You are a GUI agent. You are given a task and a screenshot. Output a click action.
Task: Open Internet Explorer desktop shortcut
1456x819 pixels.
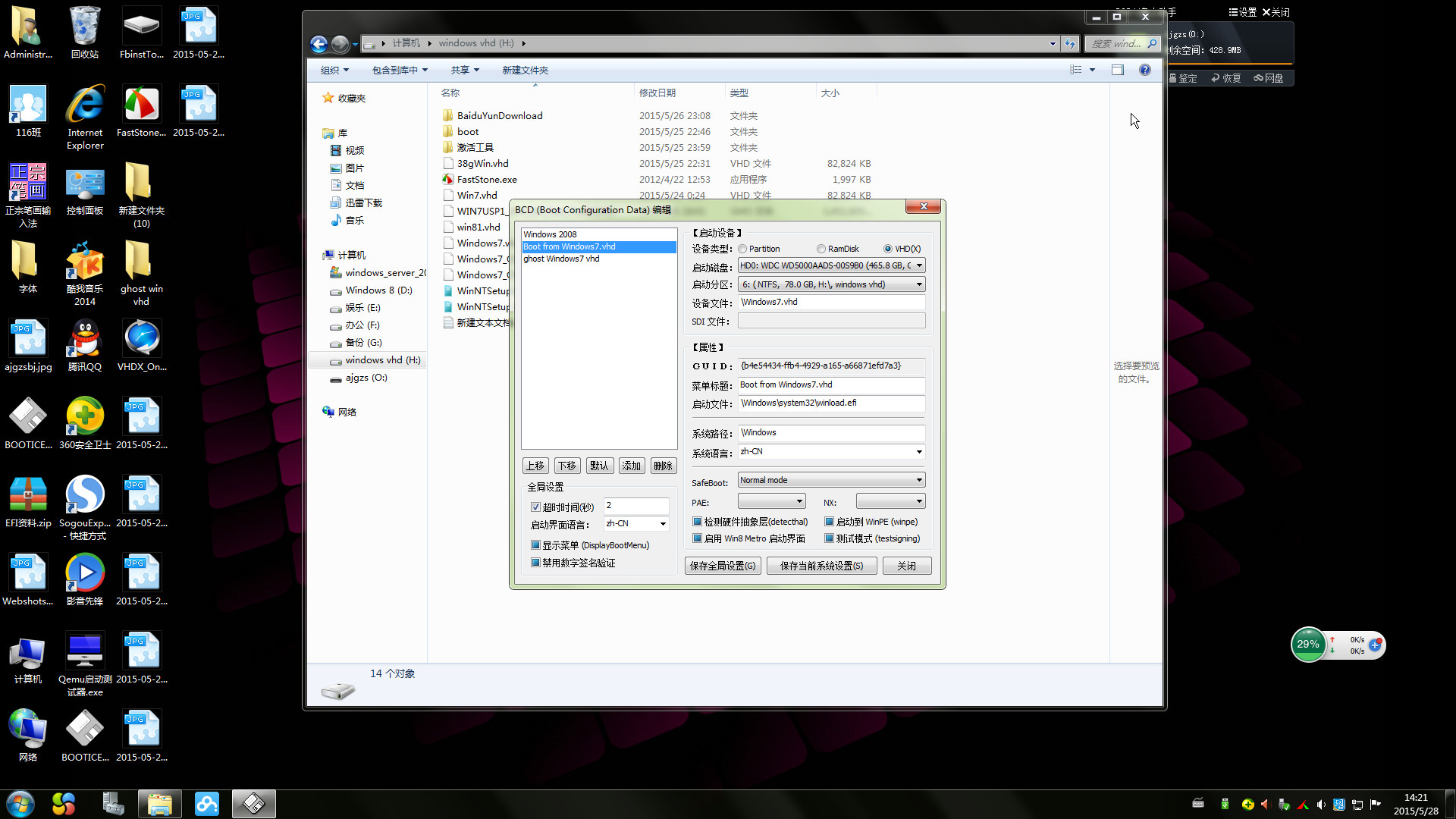tap(85, 118)
